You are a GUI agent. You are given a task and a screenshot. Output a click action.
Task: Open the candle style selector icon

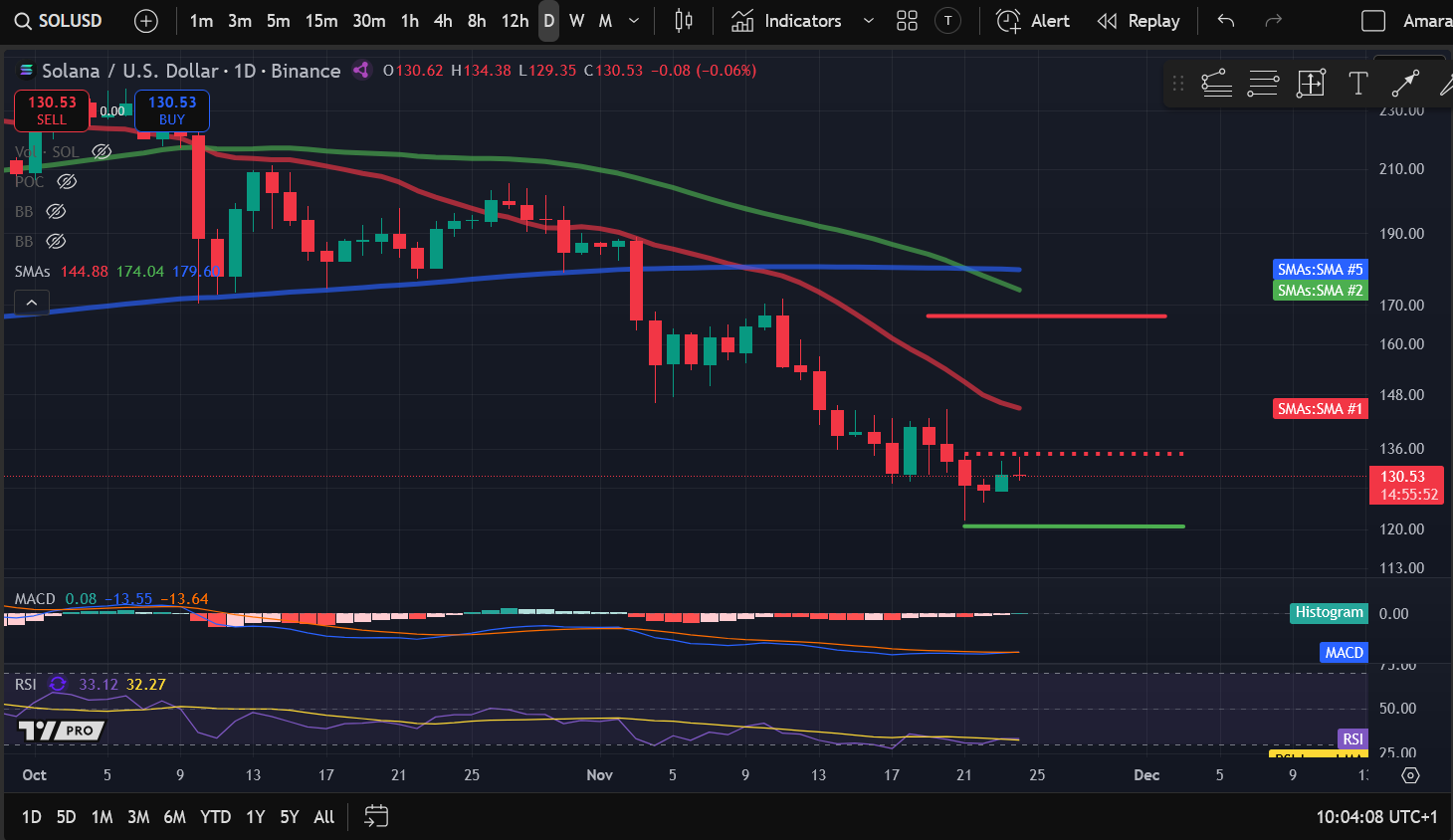coord(683,20)
